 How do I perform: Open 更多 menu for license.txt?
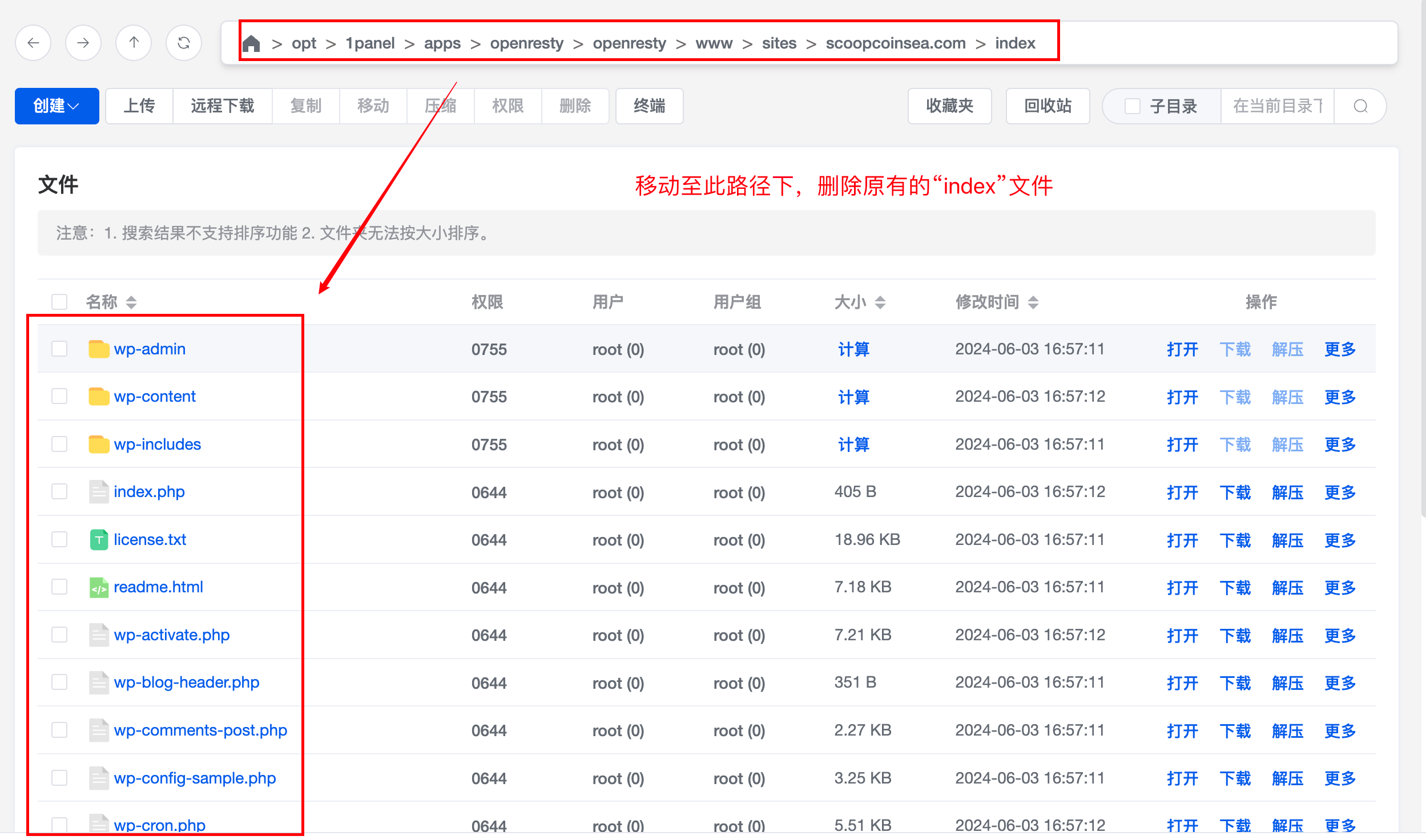1340,540
